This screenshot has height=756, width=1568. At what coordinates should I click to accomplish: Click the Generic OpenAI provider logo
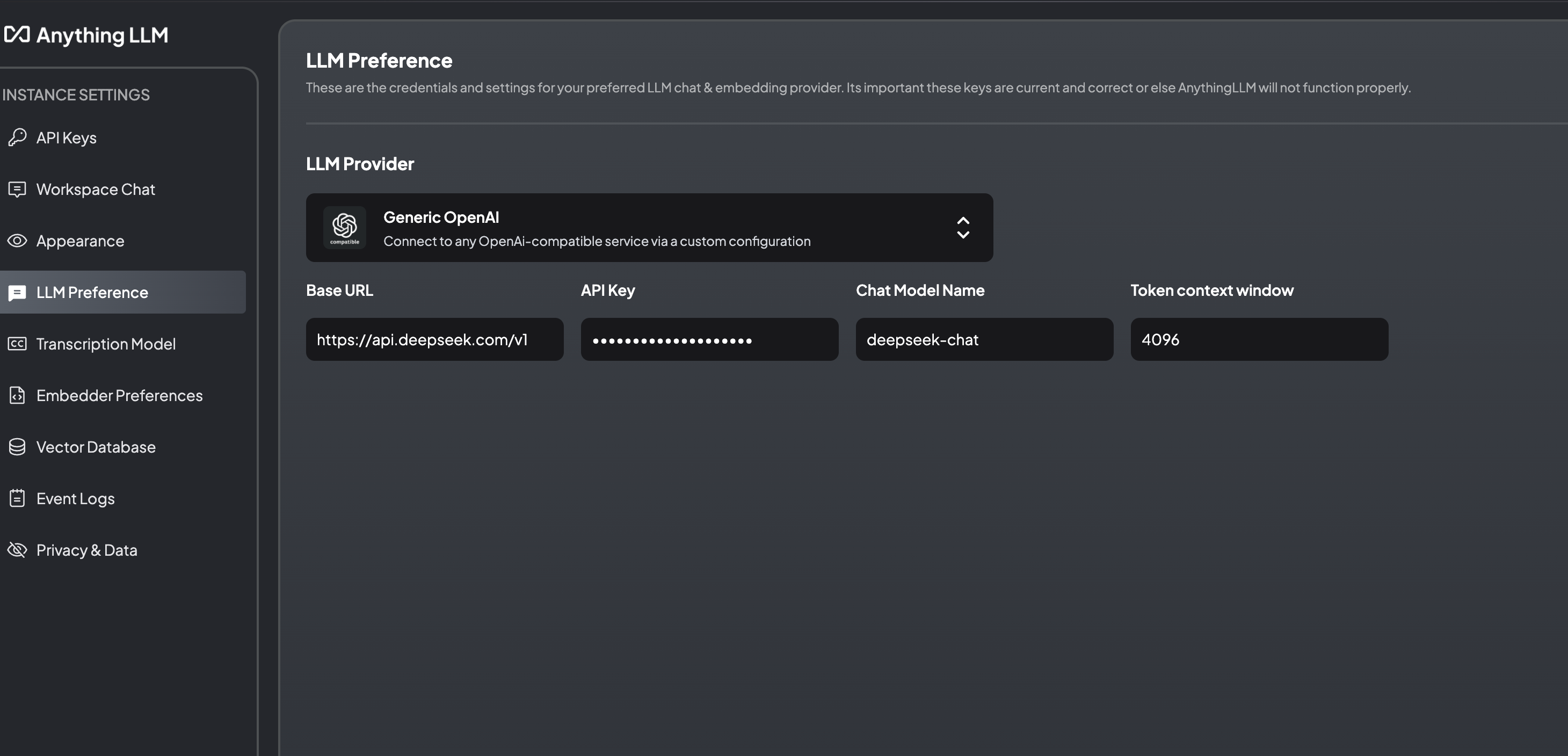click(345, 228)
